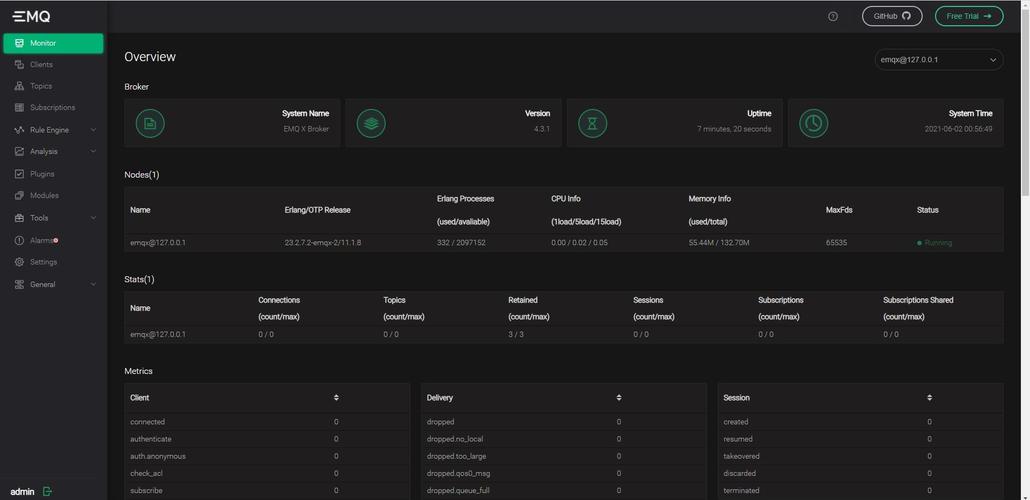Click the Alarms sidebar icon
Image resolution: width=1030 pixels, height=500 pixels.
(x=19, y=240)
